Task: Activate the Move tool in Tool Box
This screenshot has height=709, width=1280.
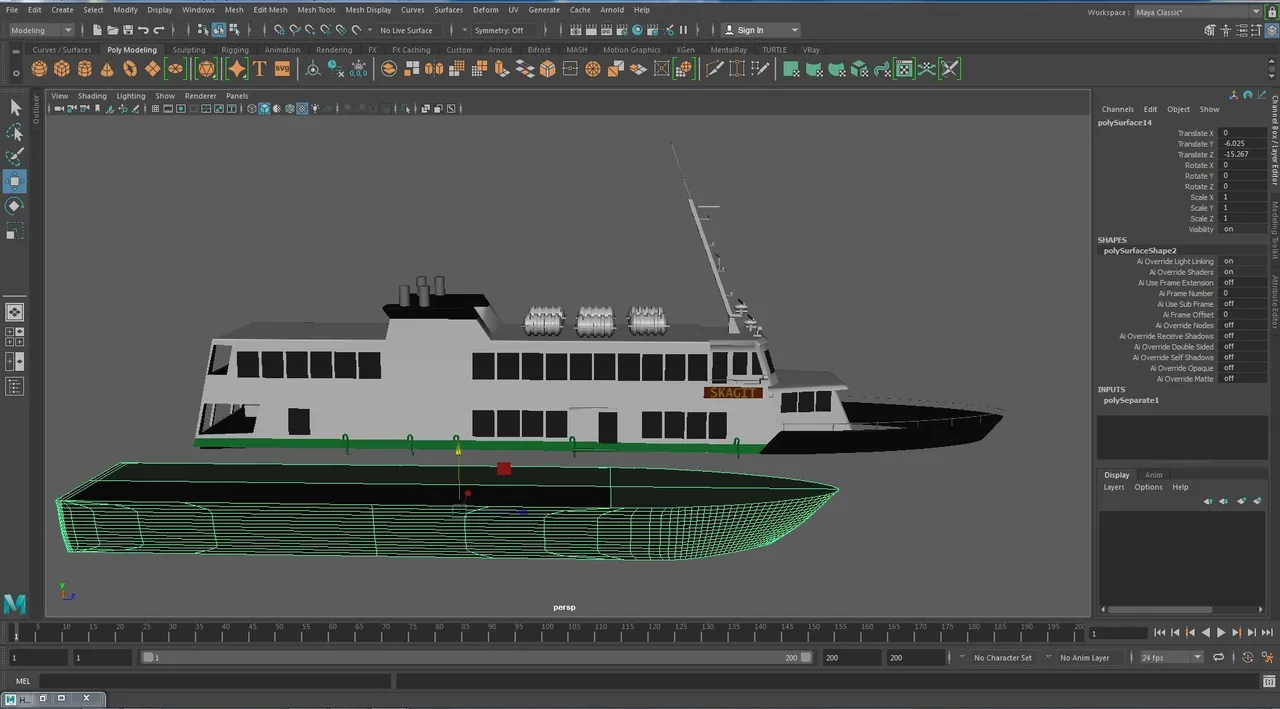Action: click(15, 181)
